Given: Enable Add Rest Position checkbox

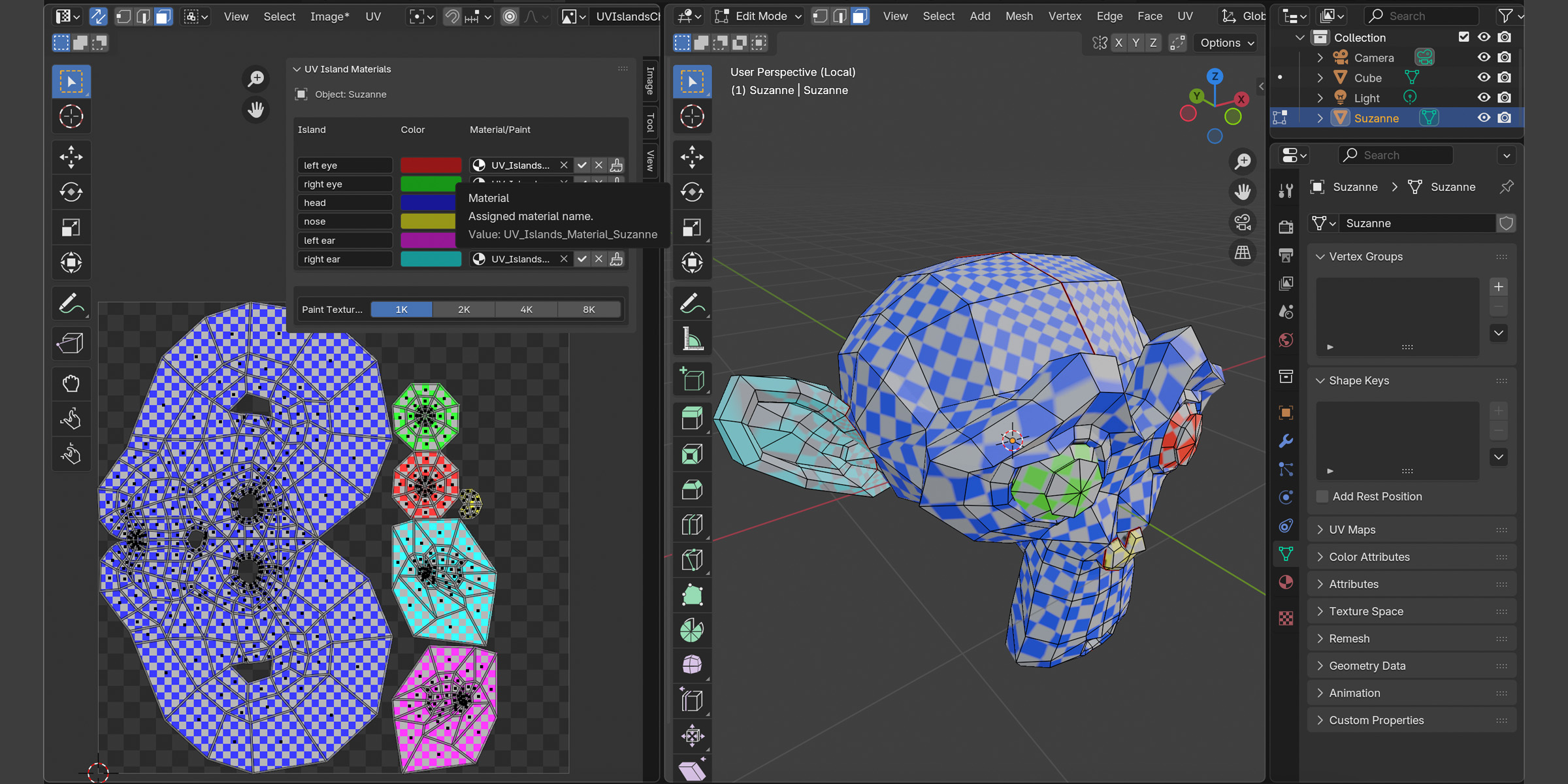Looking at the screenshot, I should coord(1322,497).
